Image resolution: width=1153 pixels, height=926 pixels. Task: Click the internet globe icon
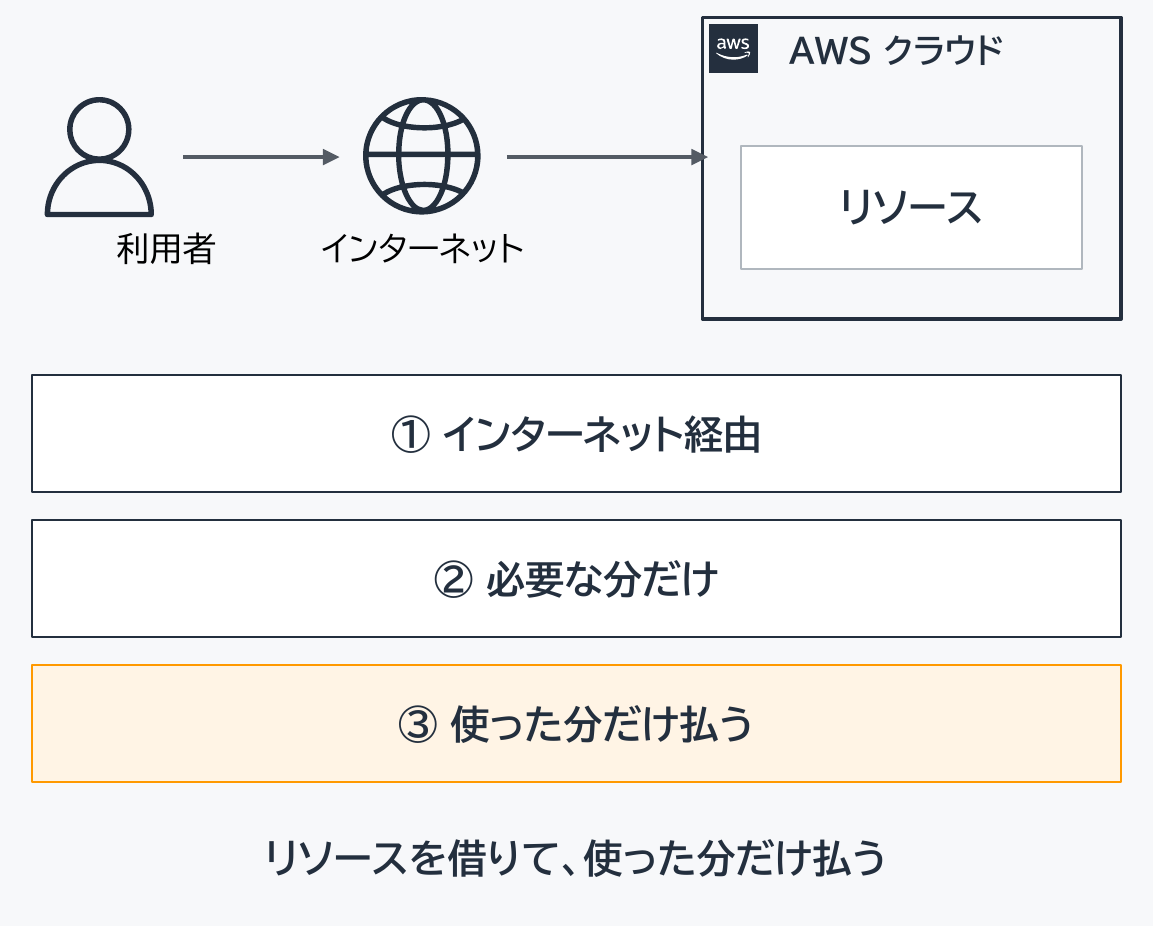point(421,156)
